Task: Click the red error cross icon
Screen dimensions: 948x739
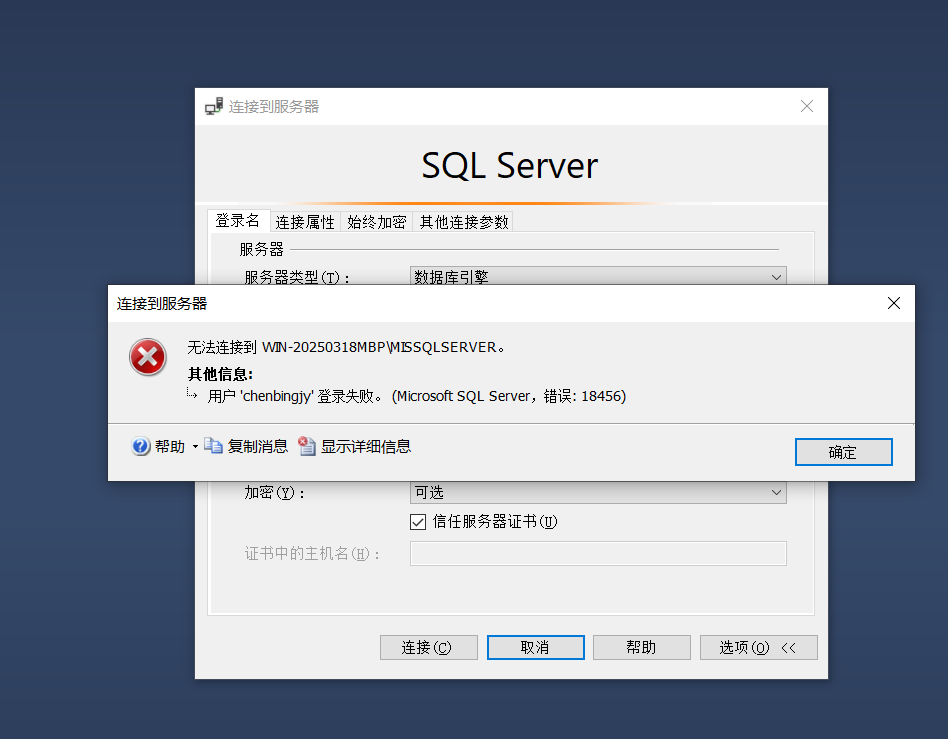Action: click(148, 357)
